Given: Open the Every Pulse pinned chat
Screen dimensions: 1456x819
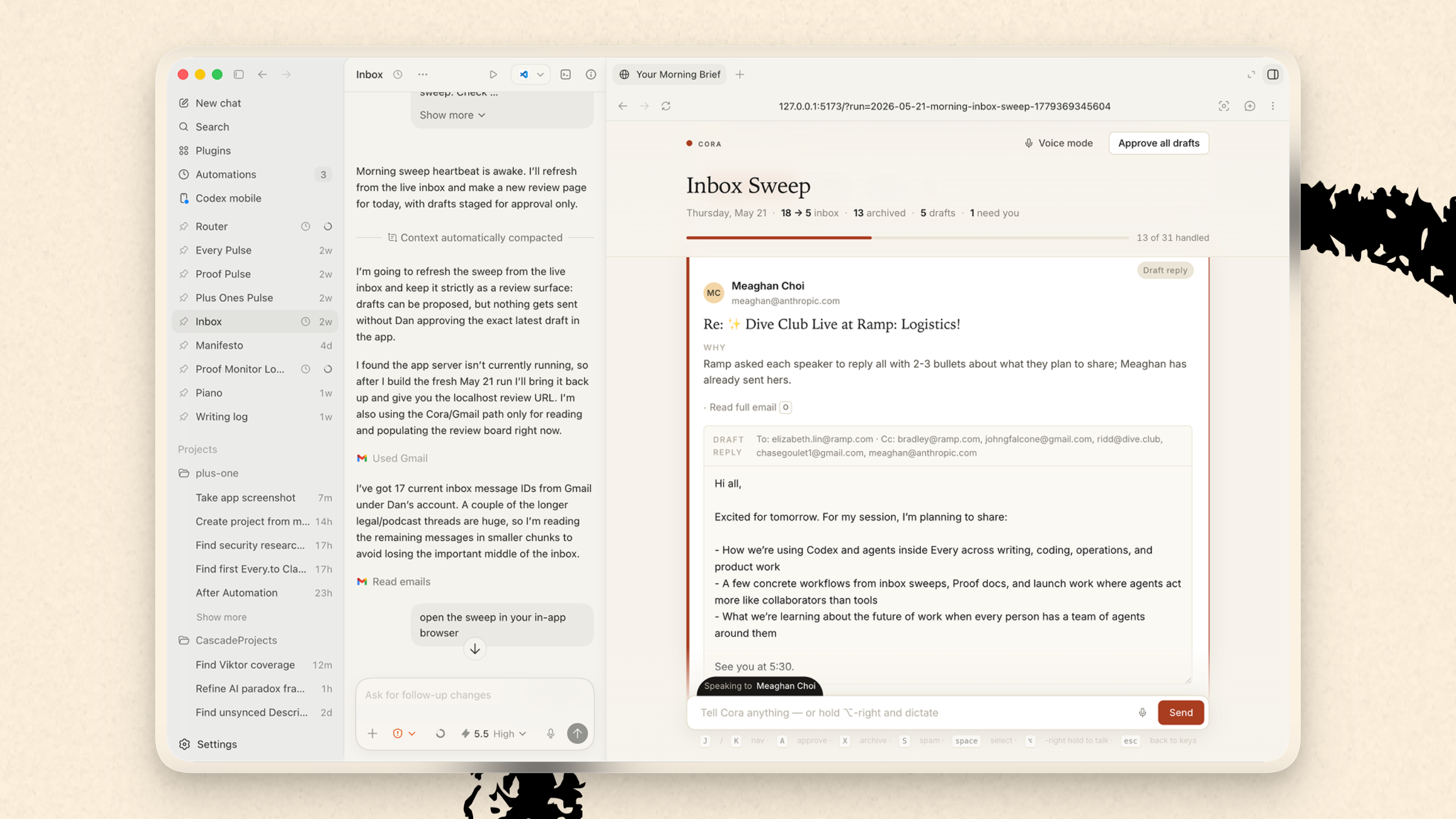Looking at the screenshot, I should 255,250.
